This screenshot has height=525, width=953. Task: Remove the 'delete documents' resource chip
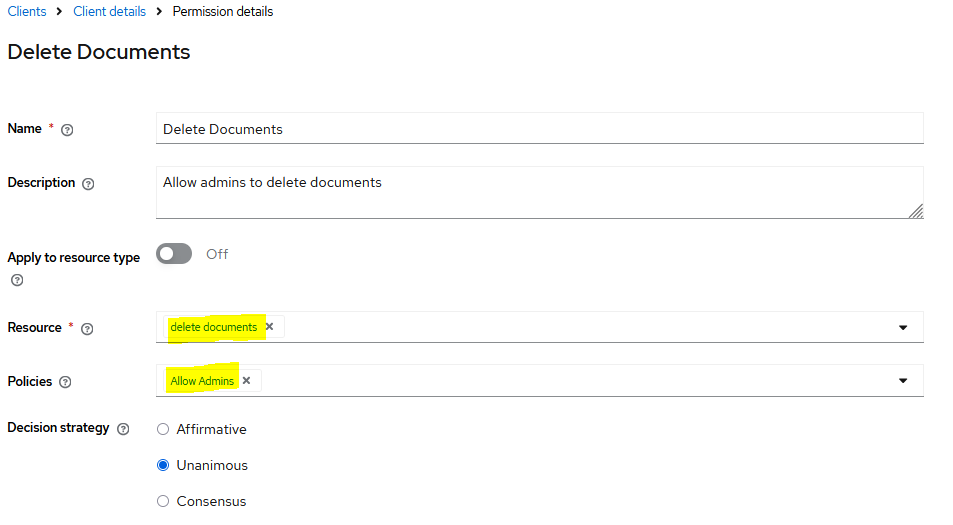(x=269, y=327)
